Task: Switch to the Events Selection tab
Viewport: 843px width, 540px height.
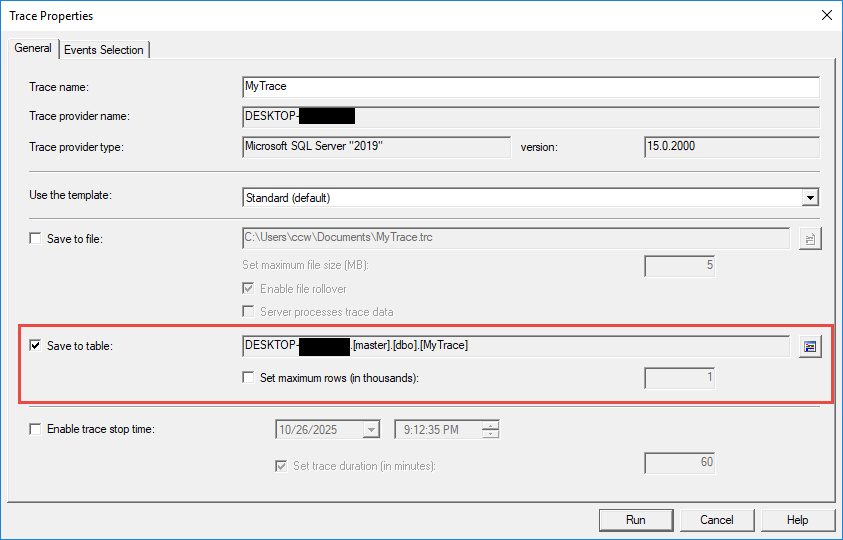Action: [104, 49]
